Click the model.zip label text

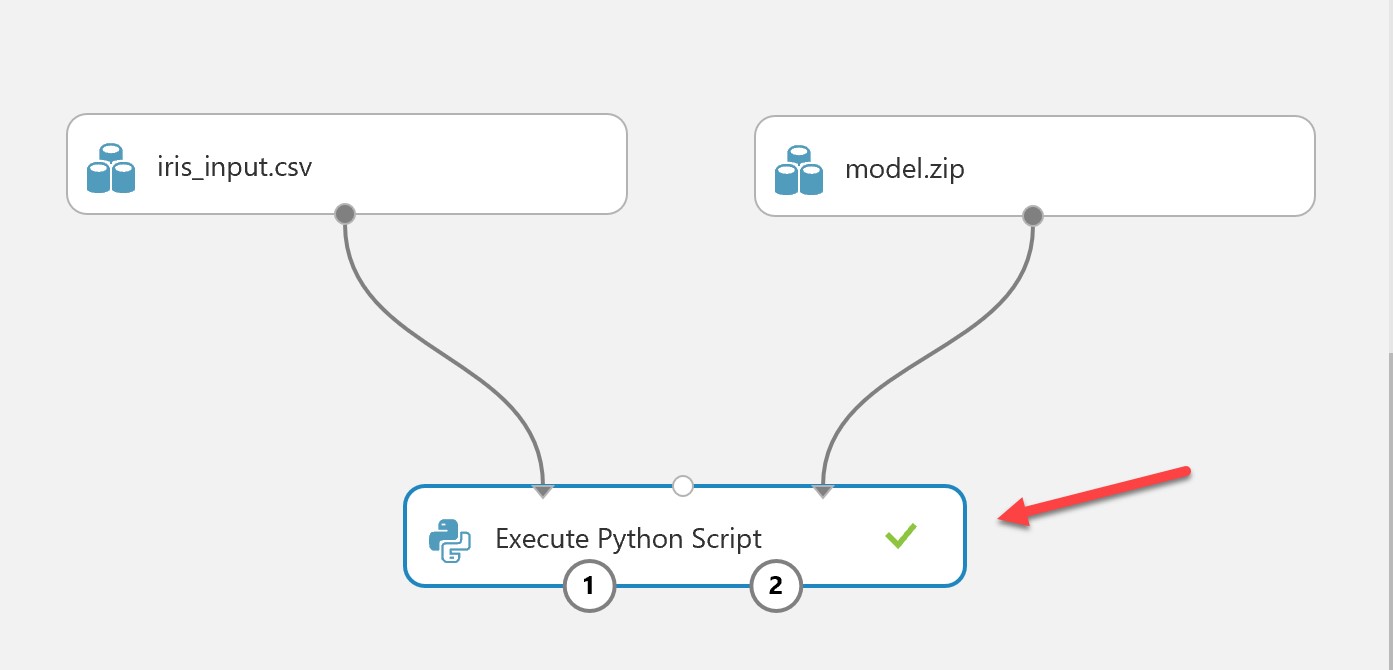(905, 169)
